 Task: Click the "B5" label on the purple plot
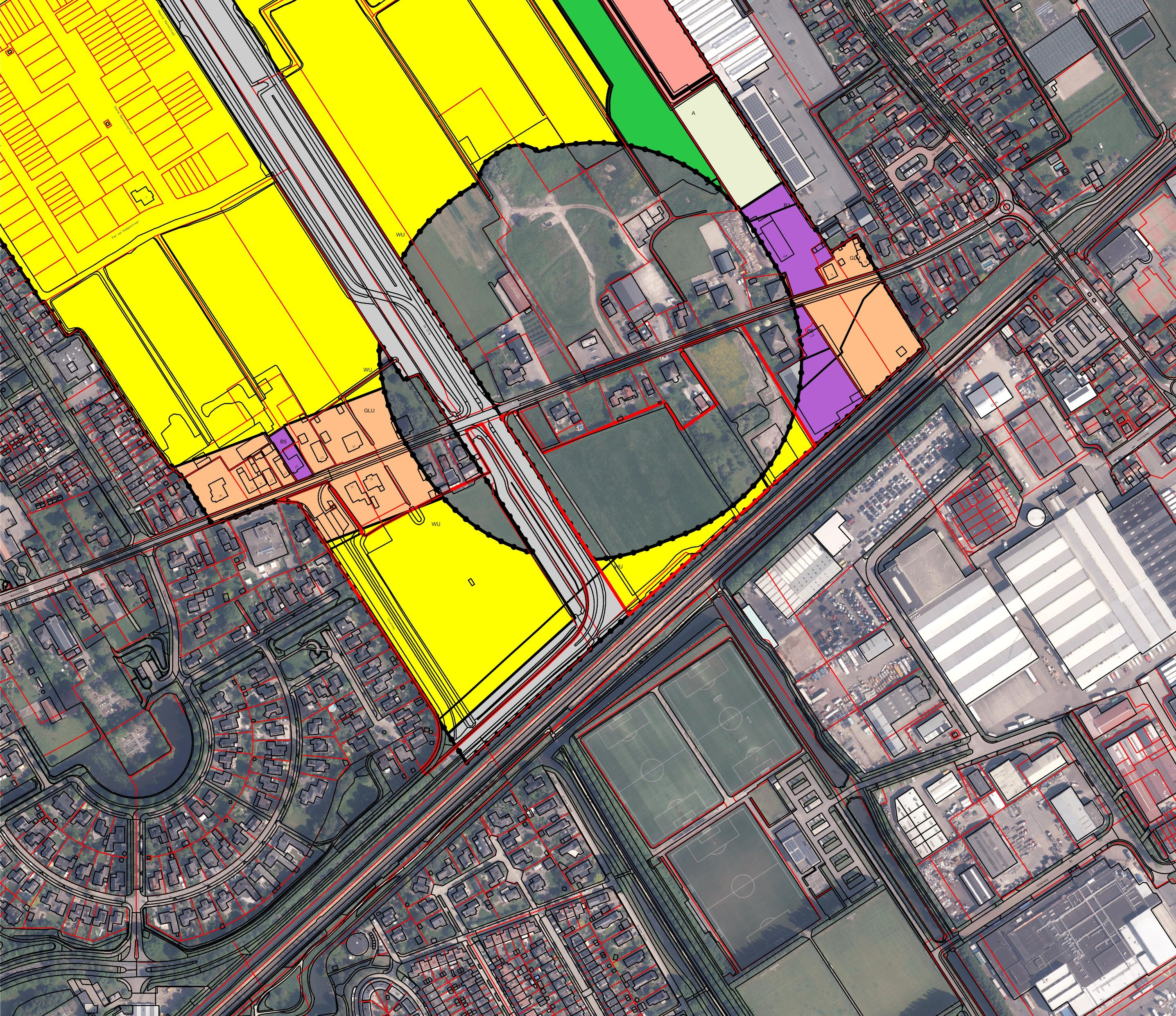click(284, 441)
